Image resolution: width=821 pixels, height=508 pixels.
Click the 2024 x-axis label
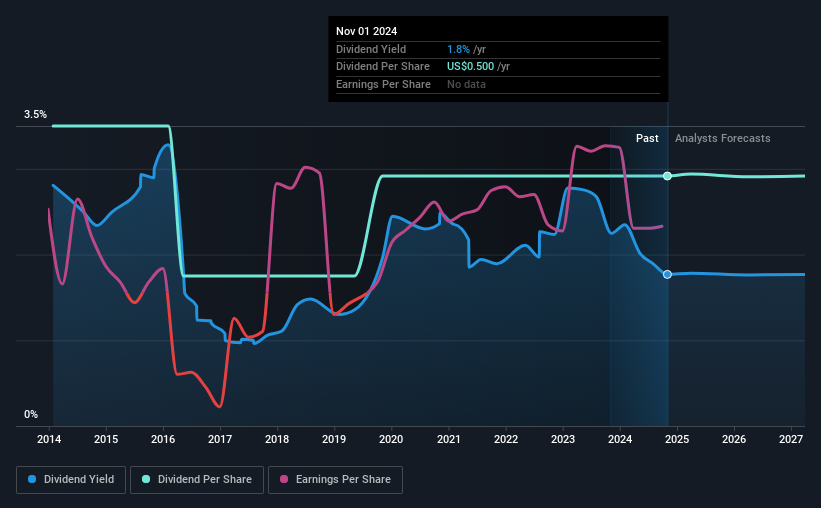click(x=620, y=439)
